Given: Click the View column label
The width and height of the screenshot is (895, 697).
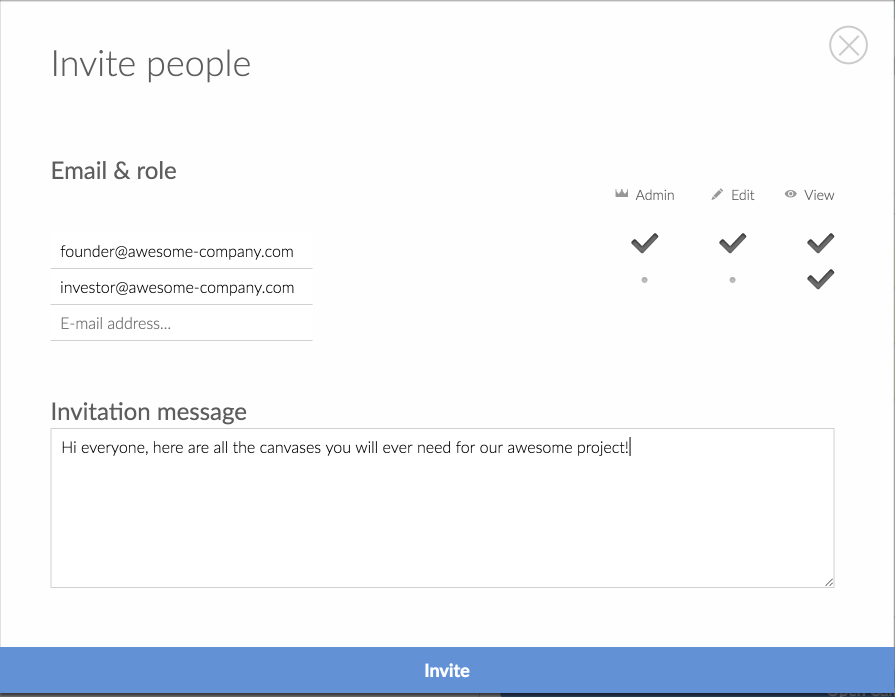Looking at the screenshot, I should pos(819,195).
